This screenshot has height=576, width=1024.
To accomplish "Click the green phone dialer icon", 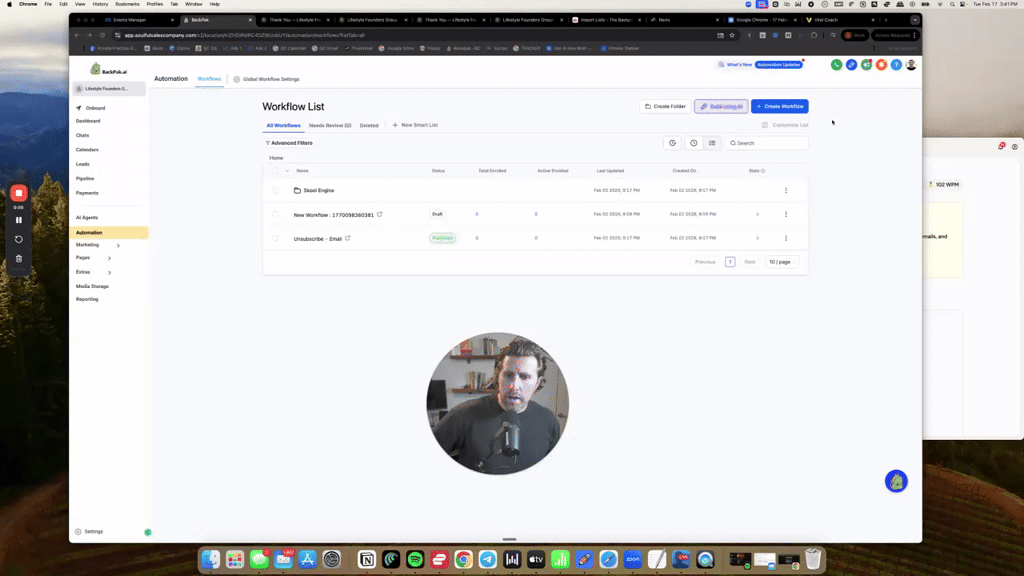I will pos(836,65).
